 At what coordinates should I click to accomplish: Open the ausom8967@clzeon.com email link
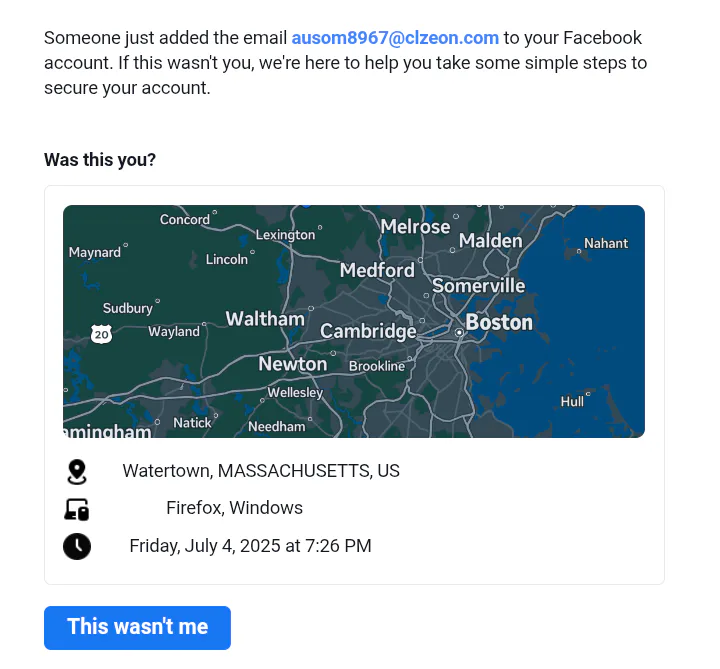pyautogui.click(x=395, y=38)
